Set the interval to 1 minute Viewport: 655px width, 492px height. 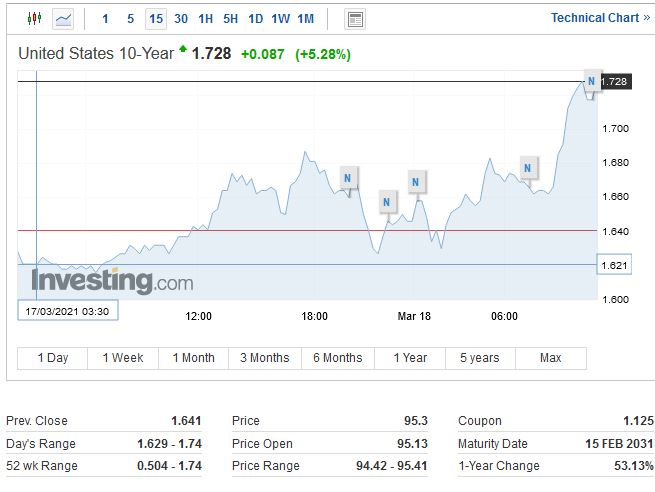click(106, 19)
